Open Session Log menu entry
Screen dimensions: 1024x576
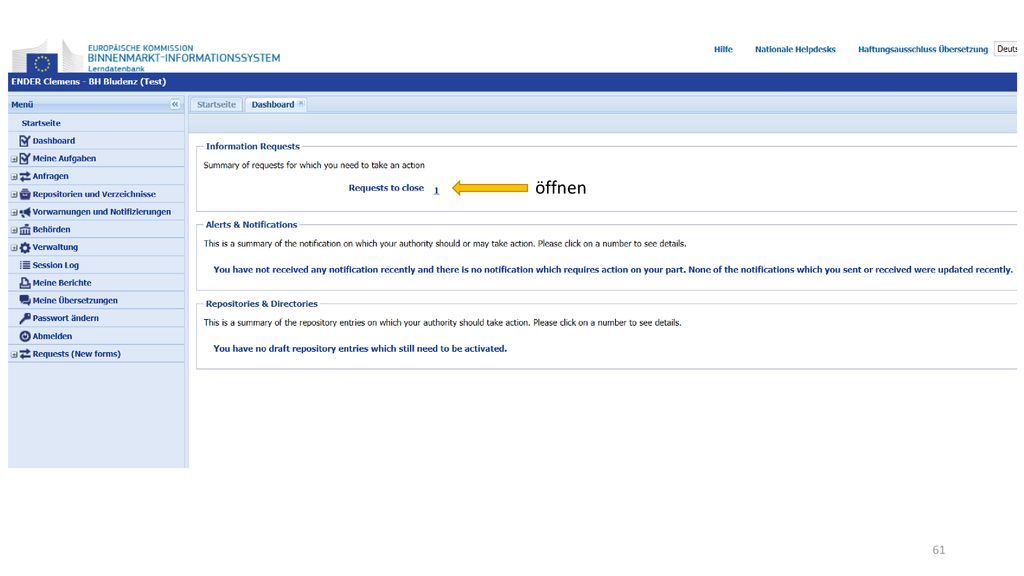pos(56,265)
